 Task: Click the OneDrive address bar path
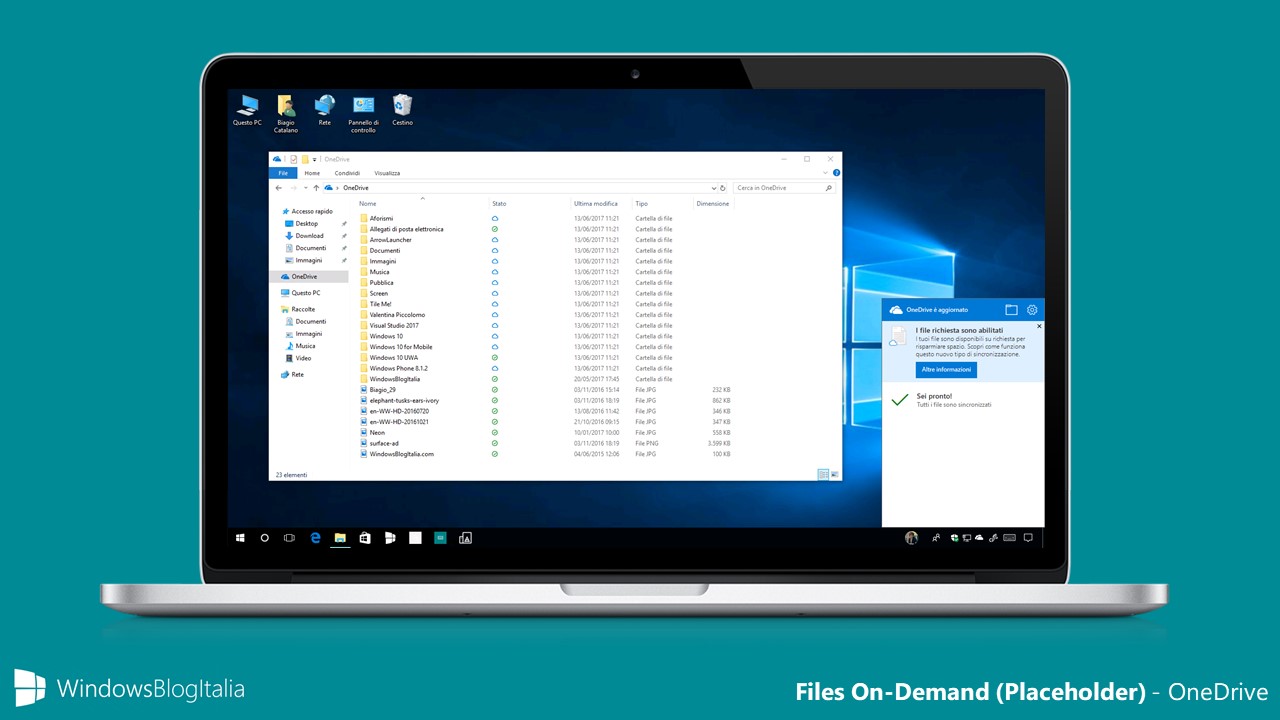(x=356, y=188)
